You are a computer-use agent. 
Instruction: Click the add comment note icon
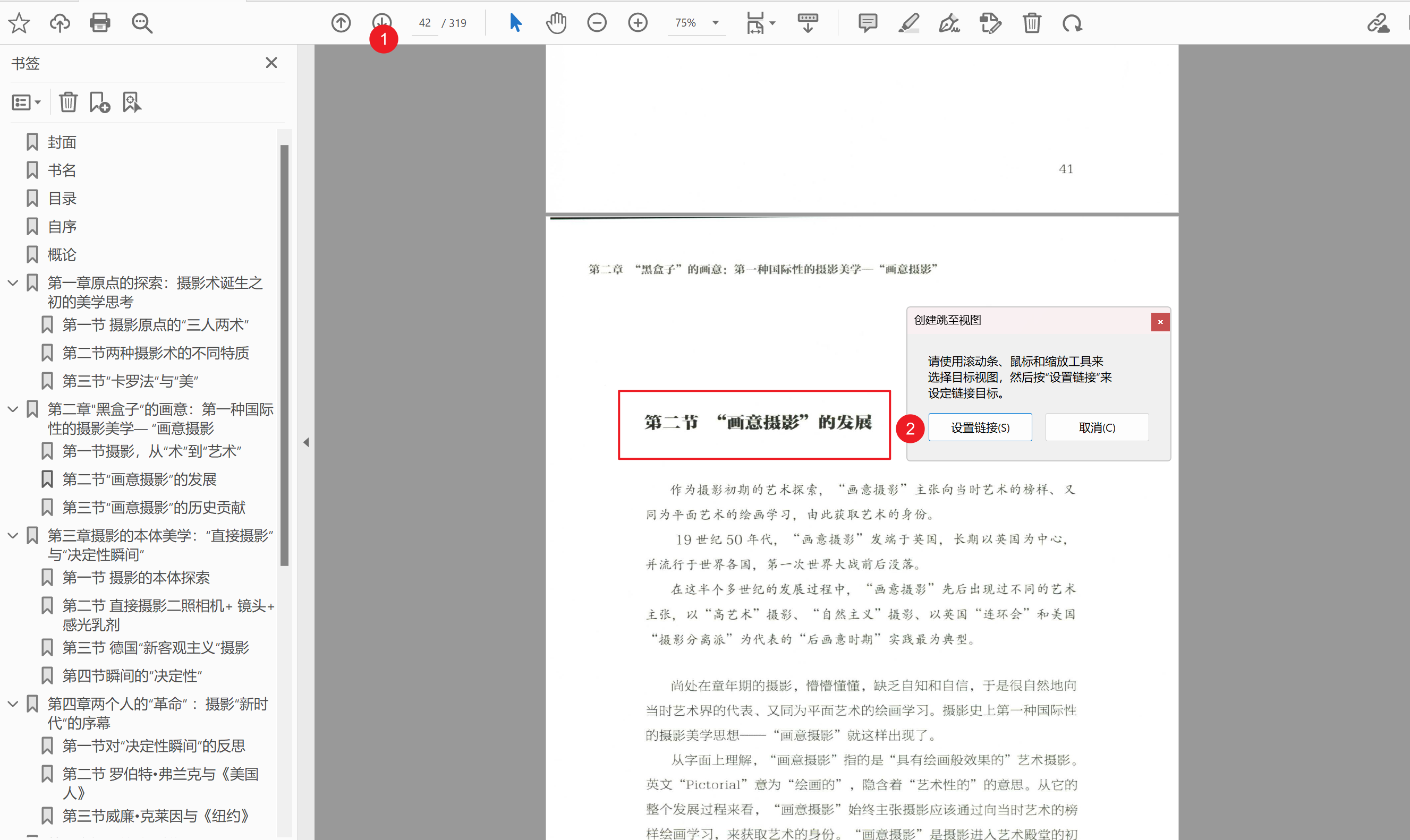868,23
